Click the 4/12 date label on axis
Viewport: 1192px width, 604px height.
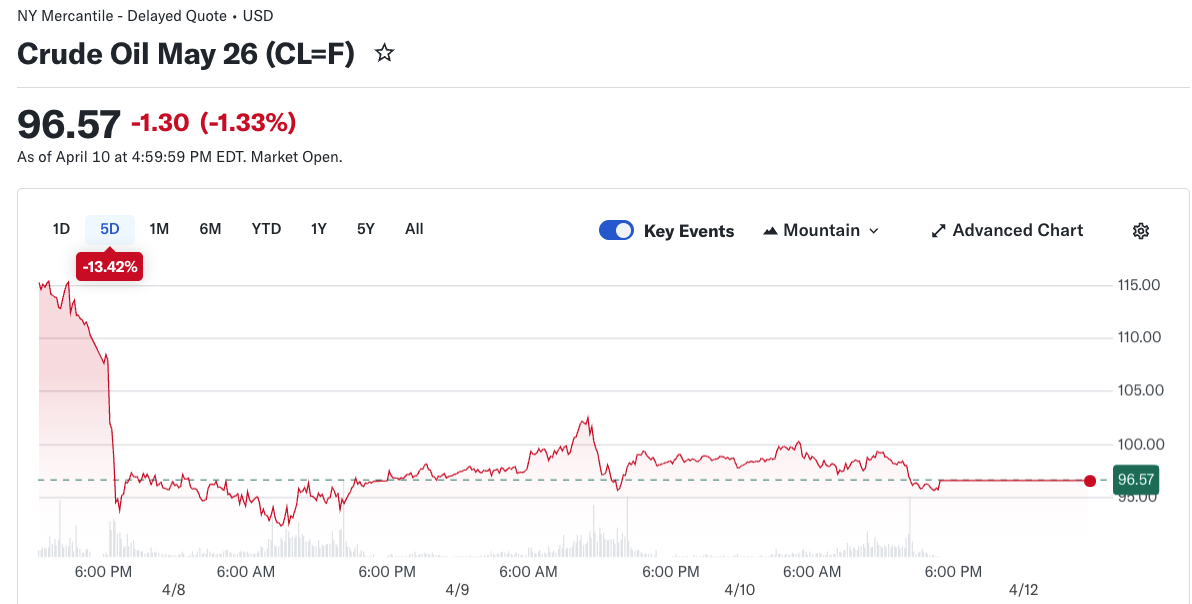point(1024,590)
